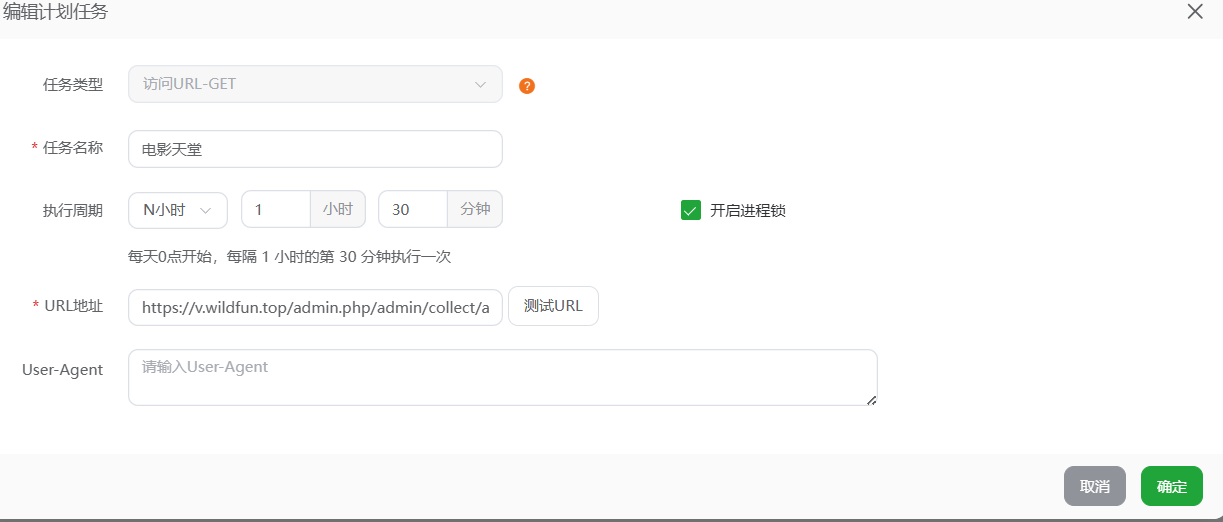The image size is (1223, 522).
Task: Toggle the 开启进程锁 checkbox
Action: tap(690, 210)
